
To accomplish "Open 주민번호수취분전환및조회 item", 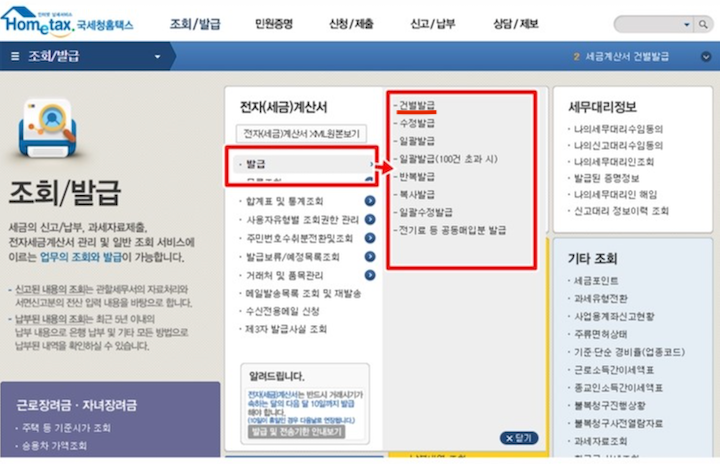I will (299, 238).
